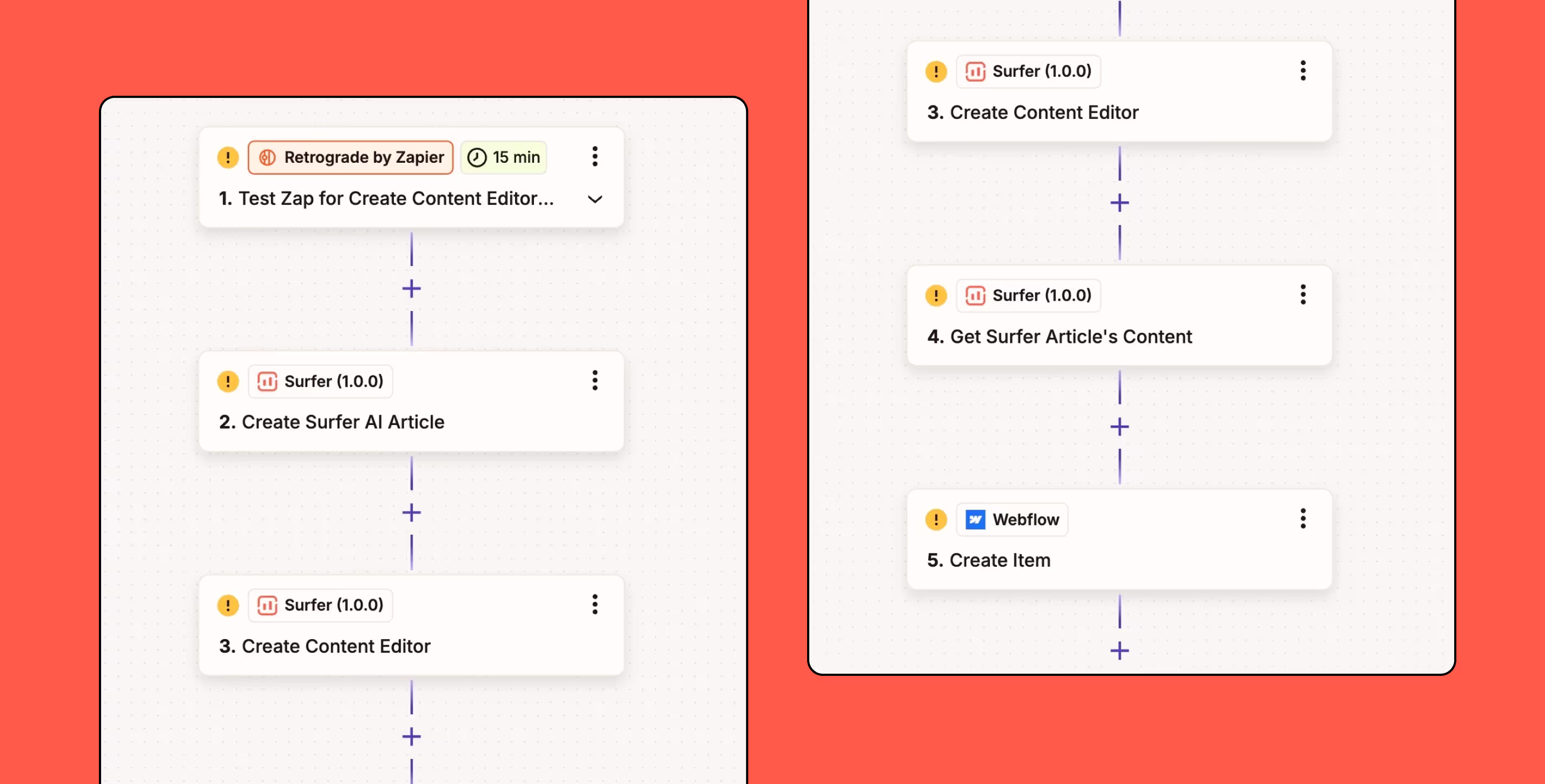Add a step after Create Surfer AI Article

[x=412, y=513]
